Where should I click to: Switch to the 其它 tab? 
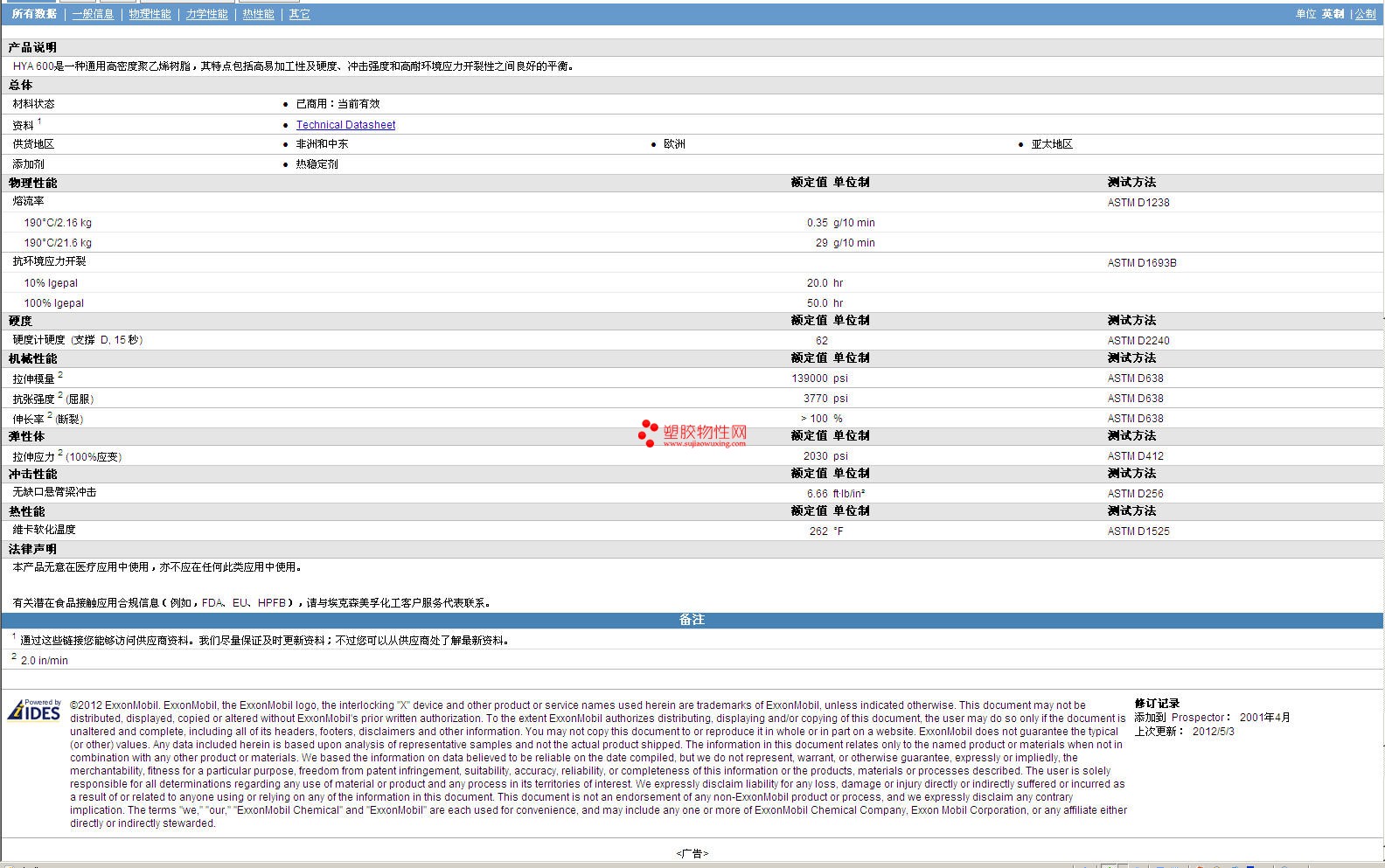[299, 14]
